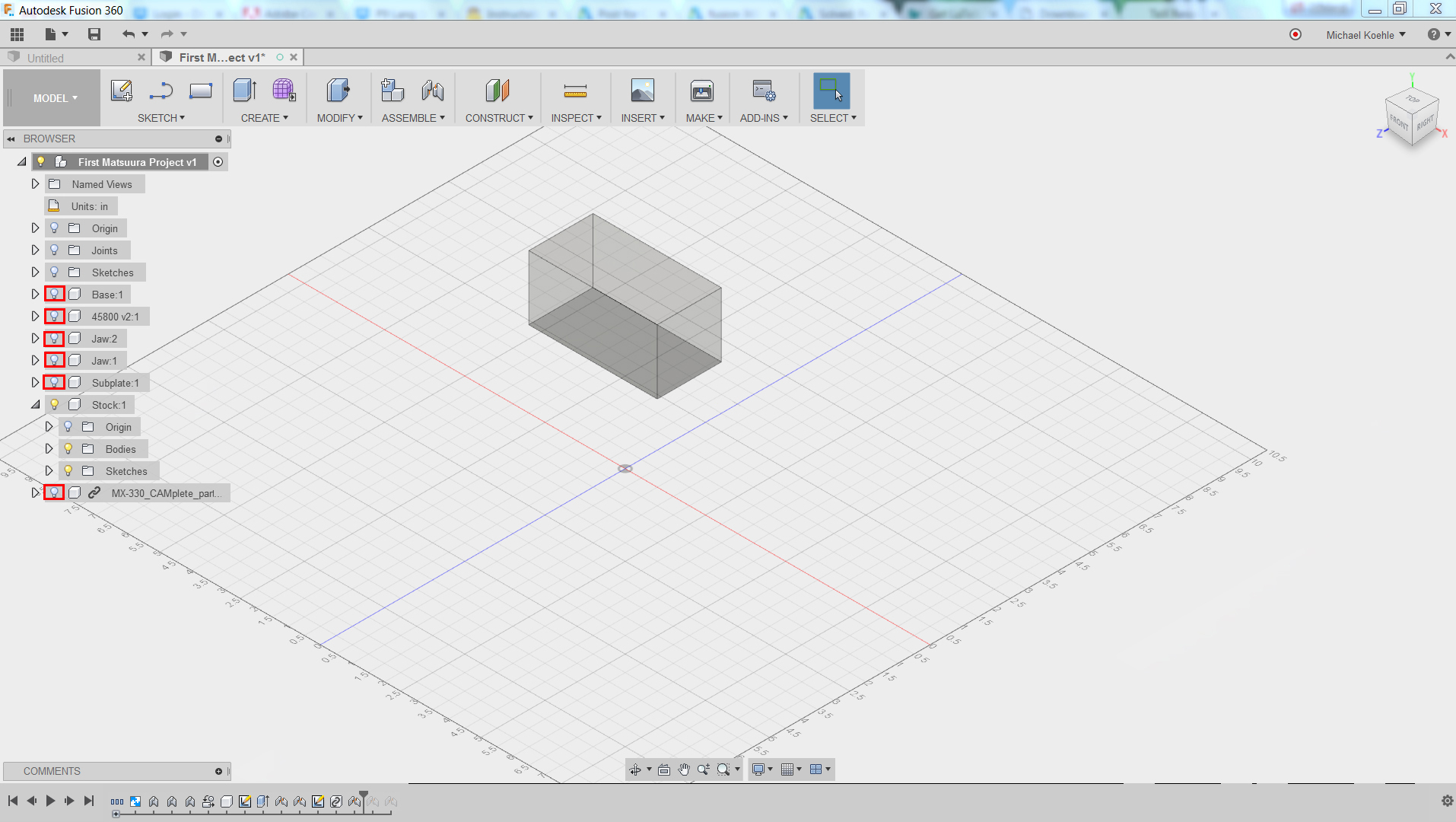Switch to the Untitled document tab
This screenshot has height=822, width=1456.
(x=46, y=58)
